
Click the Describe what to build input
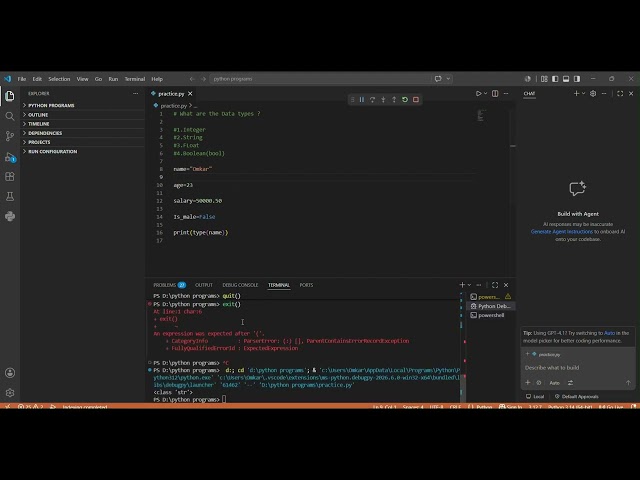pyautogui.click(x=578, y=367)
